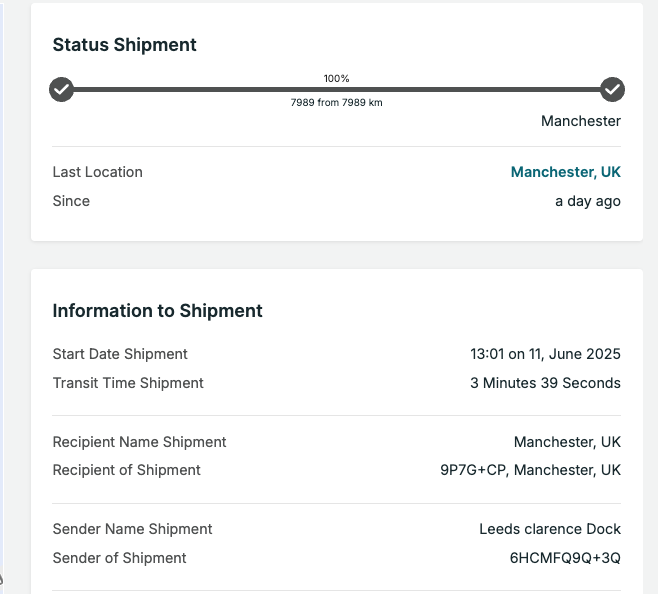Screen dimensions: 658x594
Task: Click the "7989 from 7989 km" distance text
Action: 337,103
